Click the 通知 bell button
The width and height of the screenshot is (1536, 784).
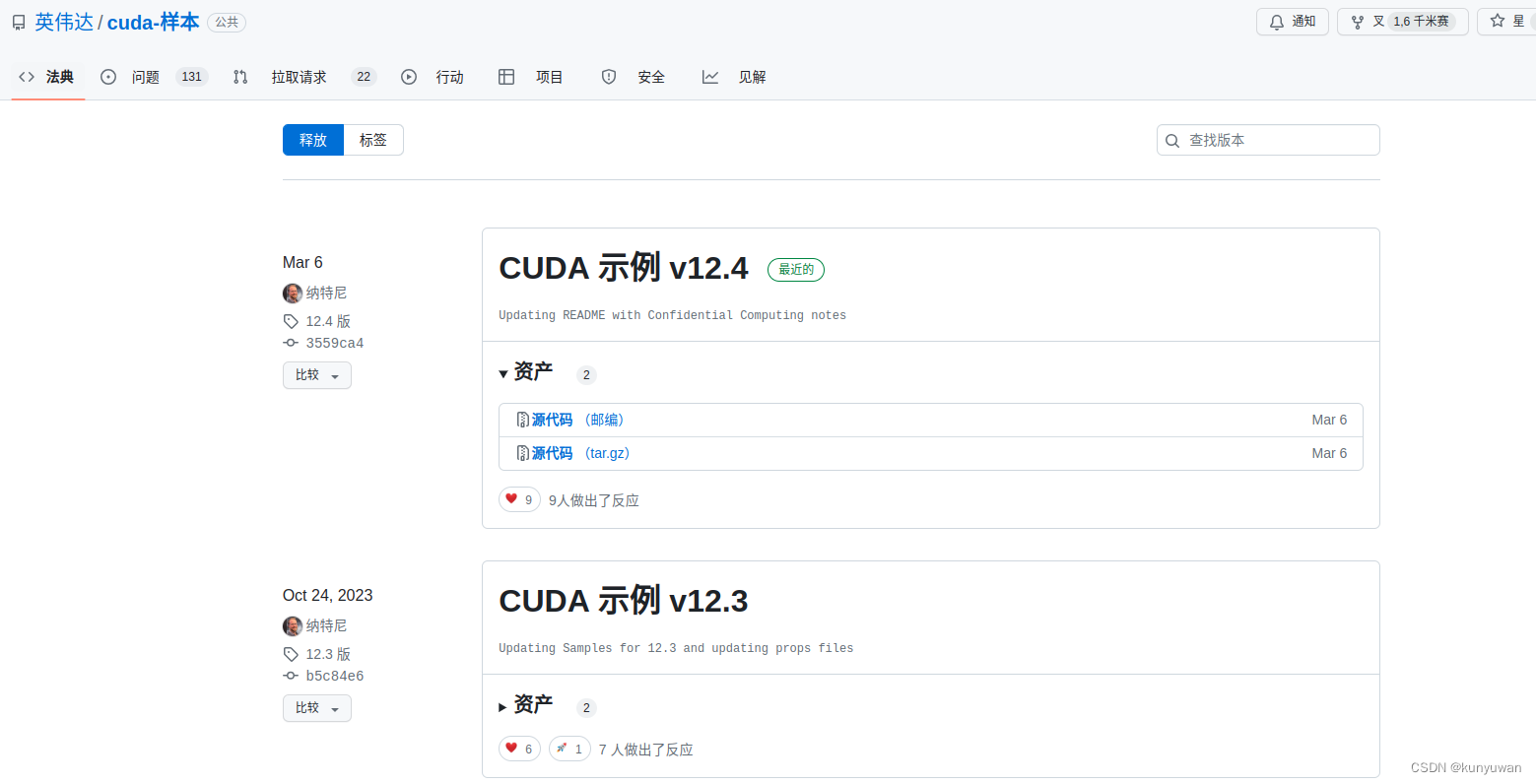click(x=1293, y=22)
